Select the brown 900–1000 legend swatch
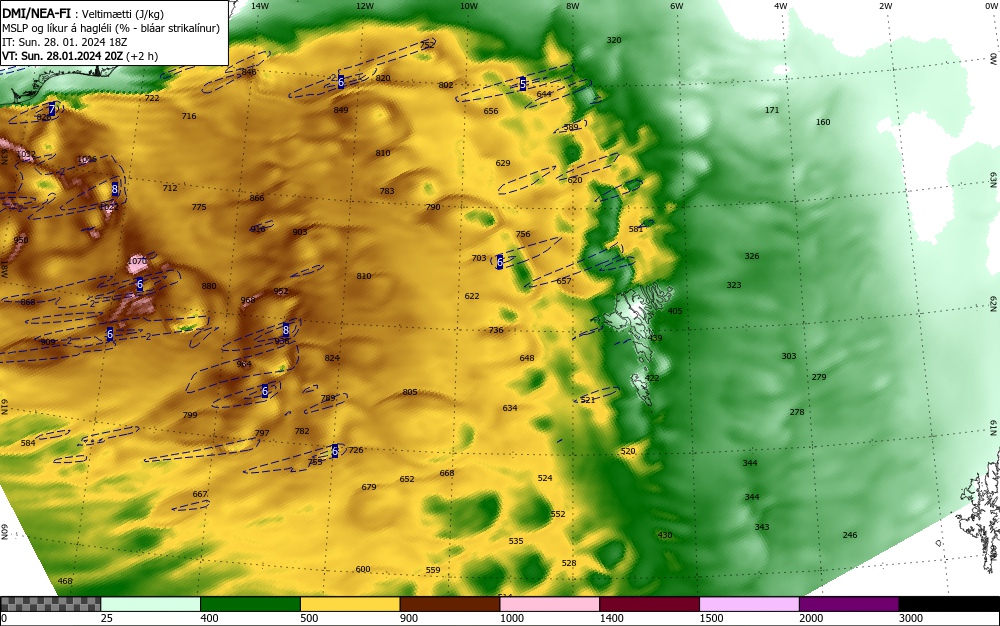This screenshot has height=626, width=1000. (450, 604)
